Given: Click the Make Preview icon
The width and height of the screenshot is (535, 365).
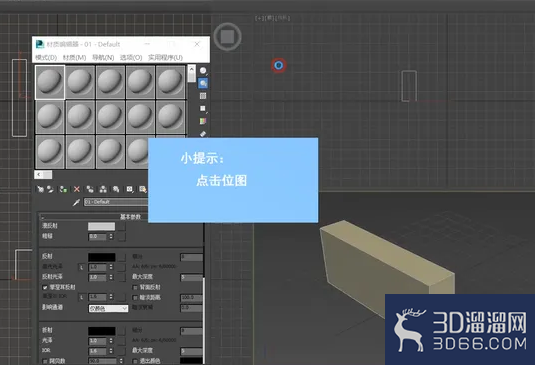Looking at the screenshot, I should [203, 134].
